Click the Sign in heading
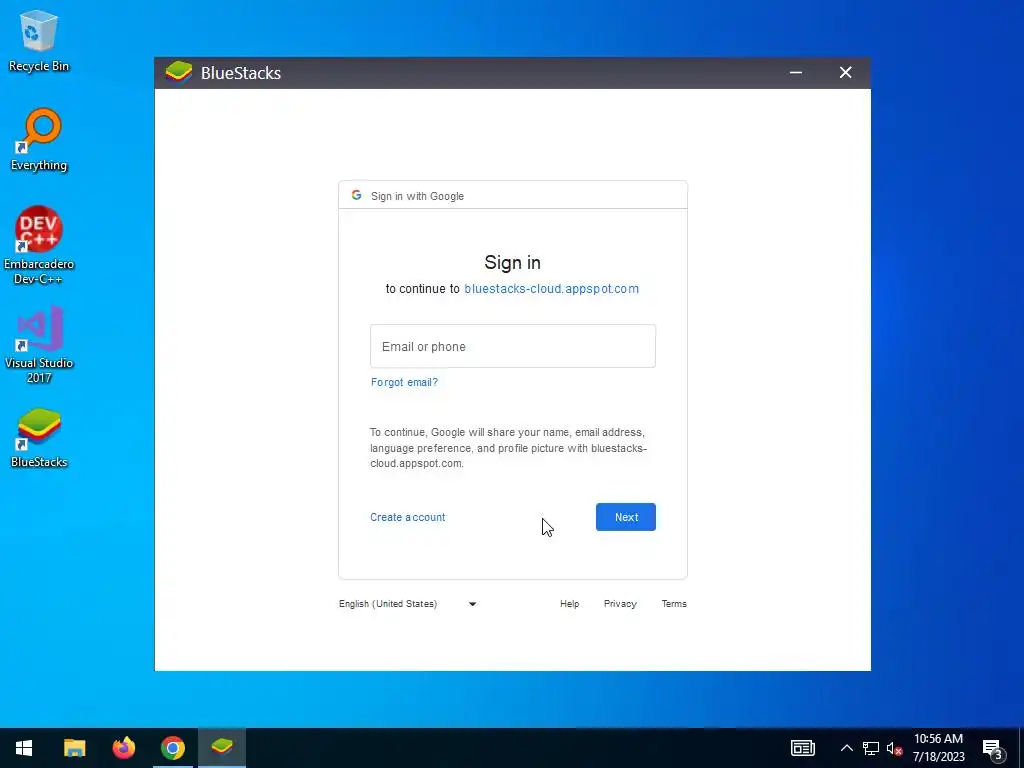Image resolution: width=1024 pixels, height=768 pixels. (x=513, y=263)
